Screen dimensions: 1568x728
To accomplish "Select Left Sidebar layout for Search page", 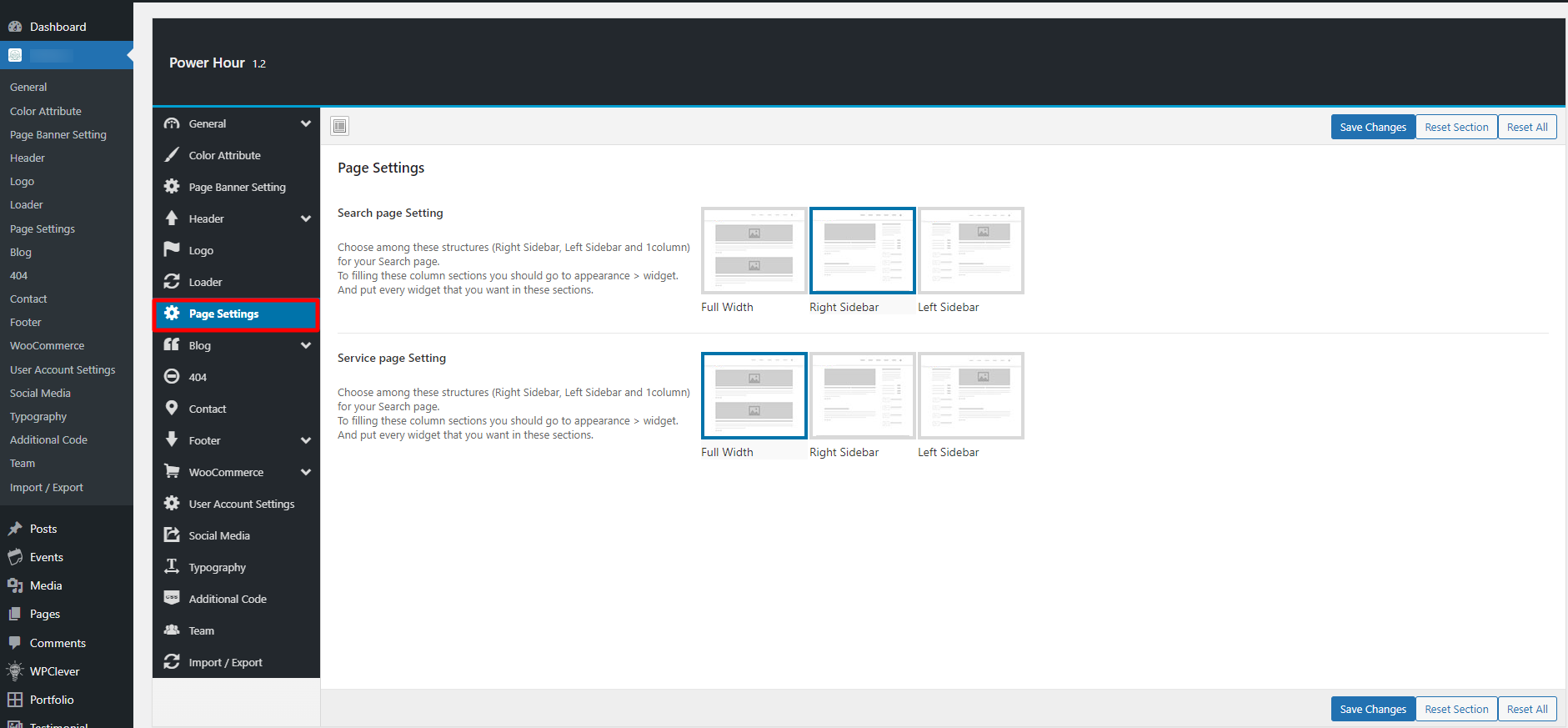I will pos(971,251).
